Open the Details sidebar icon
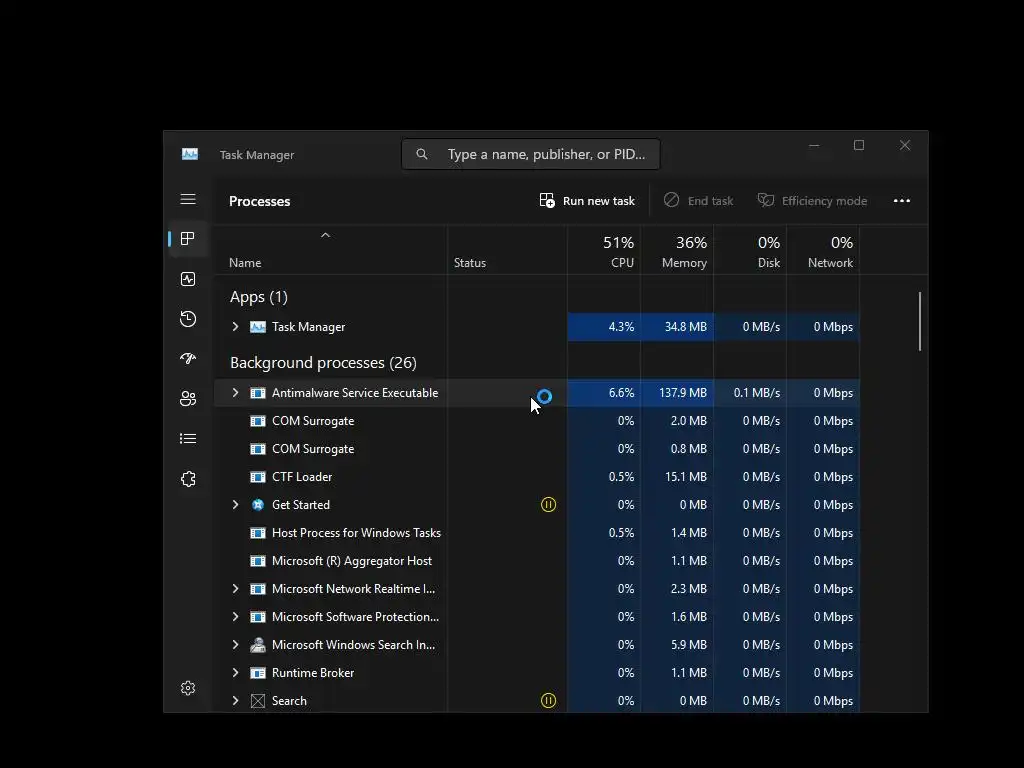 click(188, 438)
